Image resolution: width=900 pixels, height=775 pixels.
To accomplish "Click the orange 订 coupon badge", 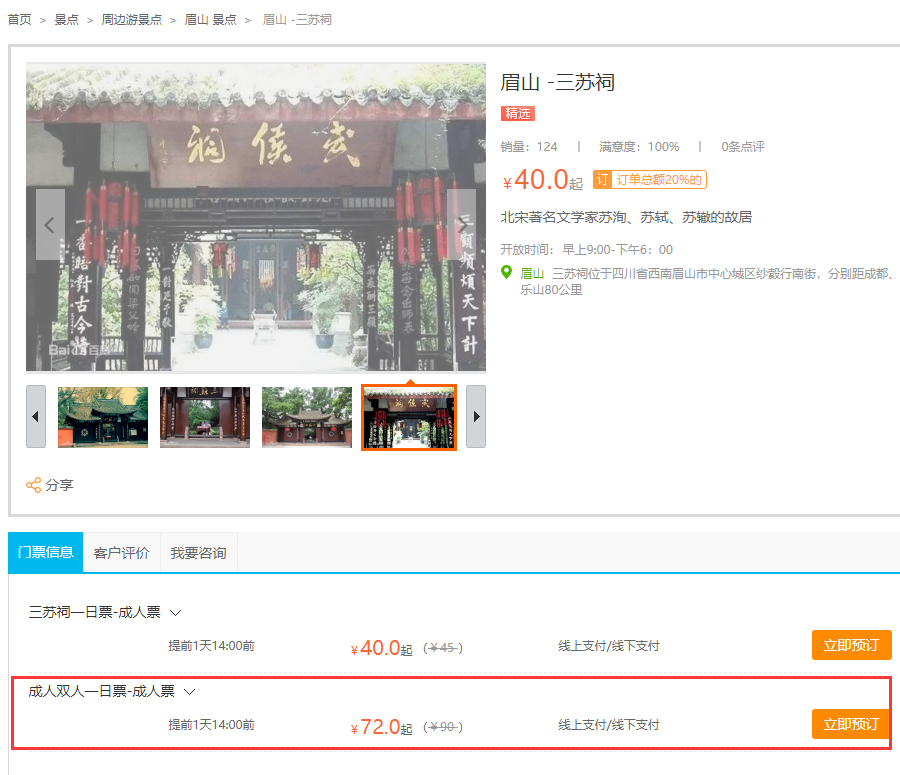I will coord(602,180).
